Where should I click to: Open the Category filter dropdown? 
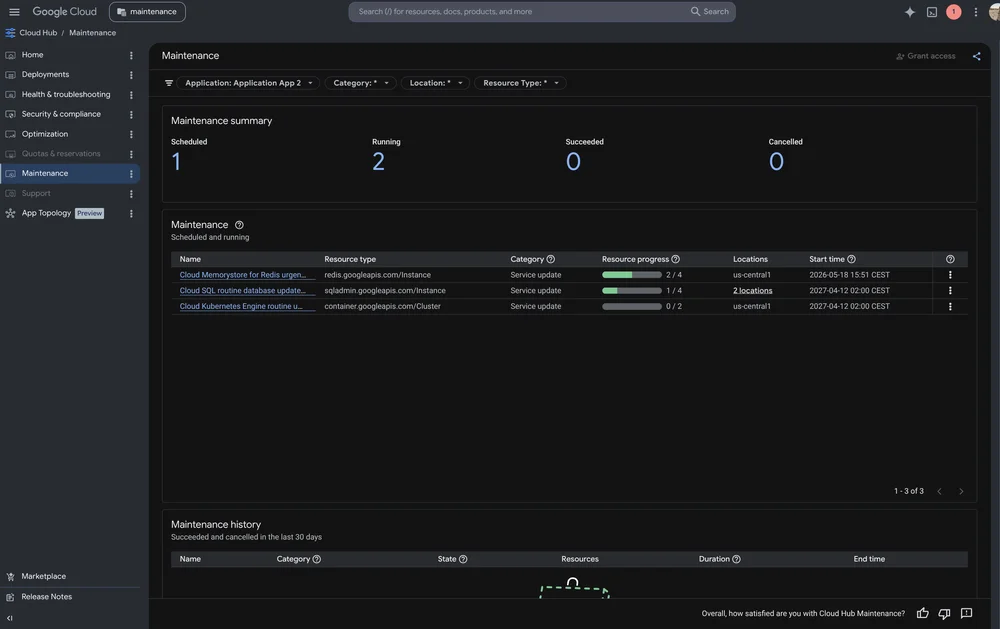pos(360,83)
